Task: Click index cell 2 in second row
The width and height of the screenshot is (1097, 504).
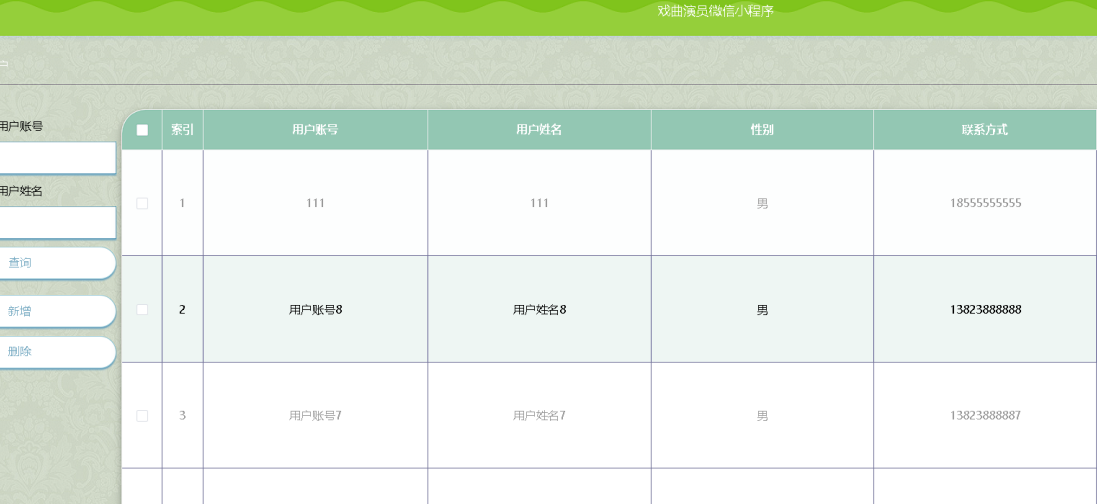Action: pyautogui.click(x=183, y=309)
